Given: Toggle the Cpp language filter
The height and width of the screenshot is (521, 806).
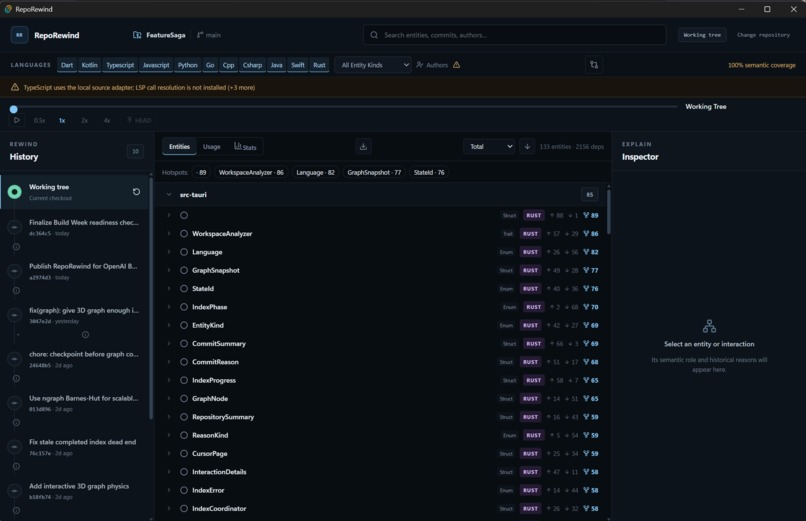Looking at the screenshot, I should coord(228,65).
